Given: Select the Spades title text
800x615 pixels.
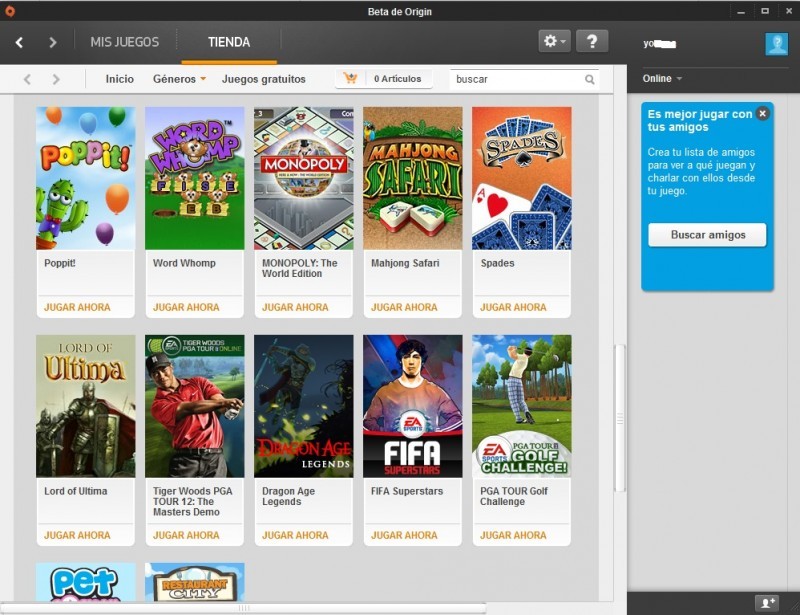Looking at the screenshot, I should pos(497,263).
